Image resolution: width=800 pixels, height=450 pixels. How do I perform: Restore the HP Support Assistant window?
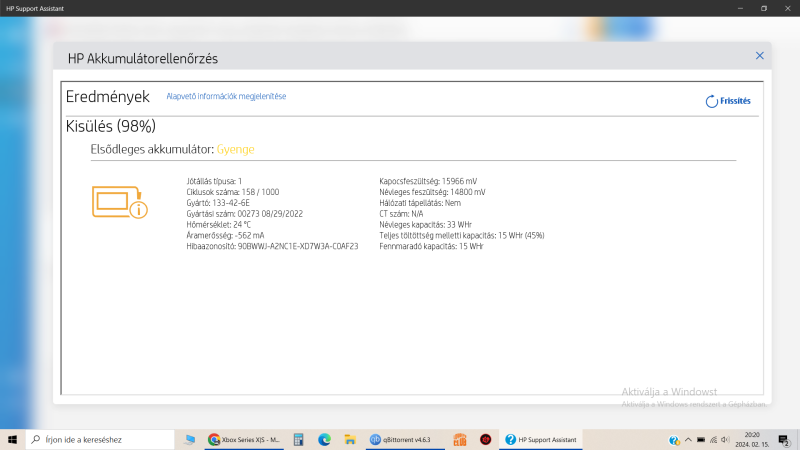pyautogui.click(x=764, y=8)
